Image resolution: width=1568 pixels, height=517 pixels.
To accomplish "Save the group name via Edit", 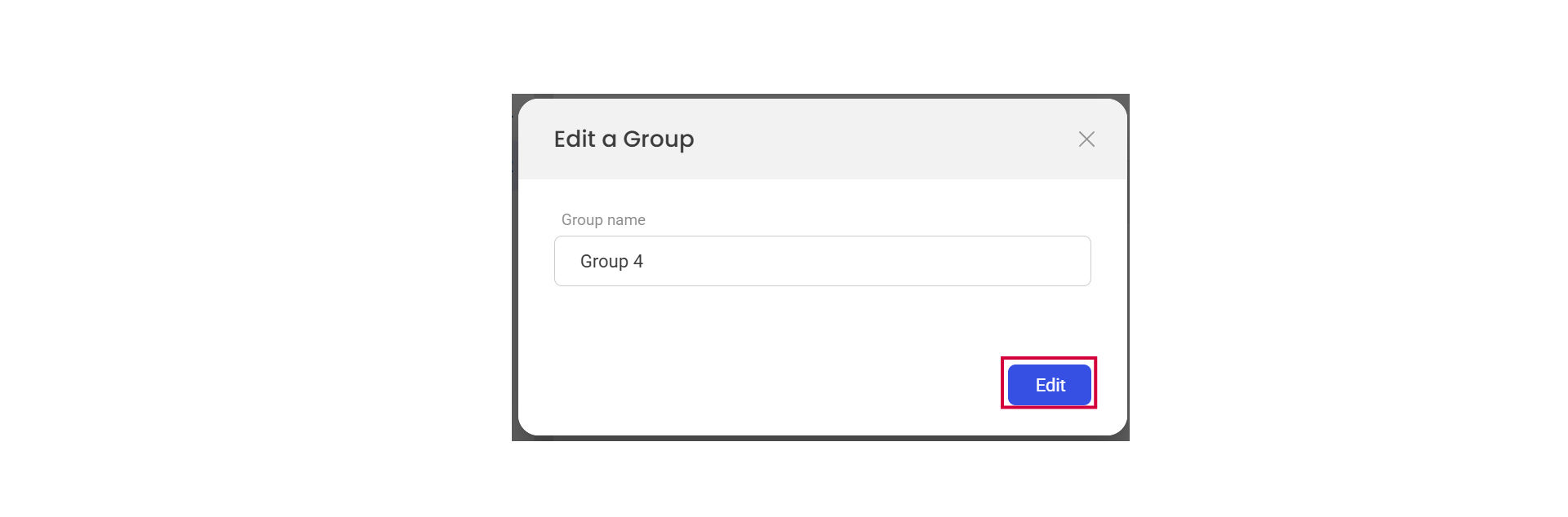I will point(1049,385).
